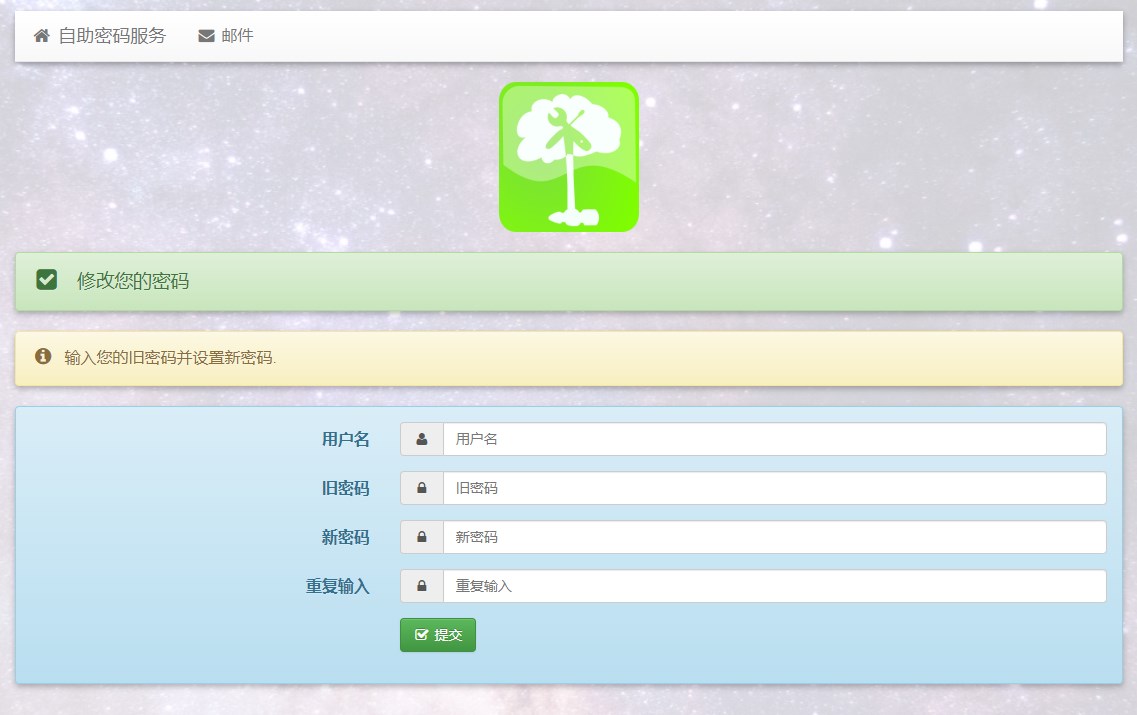The height and width of the screenshot is (715, 1137).
Task: Click the 修改您的密码 heading text
Action: pos(133,281)
